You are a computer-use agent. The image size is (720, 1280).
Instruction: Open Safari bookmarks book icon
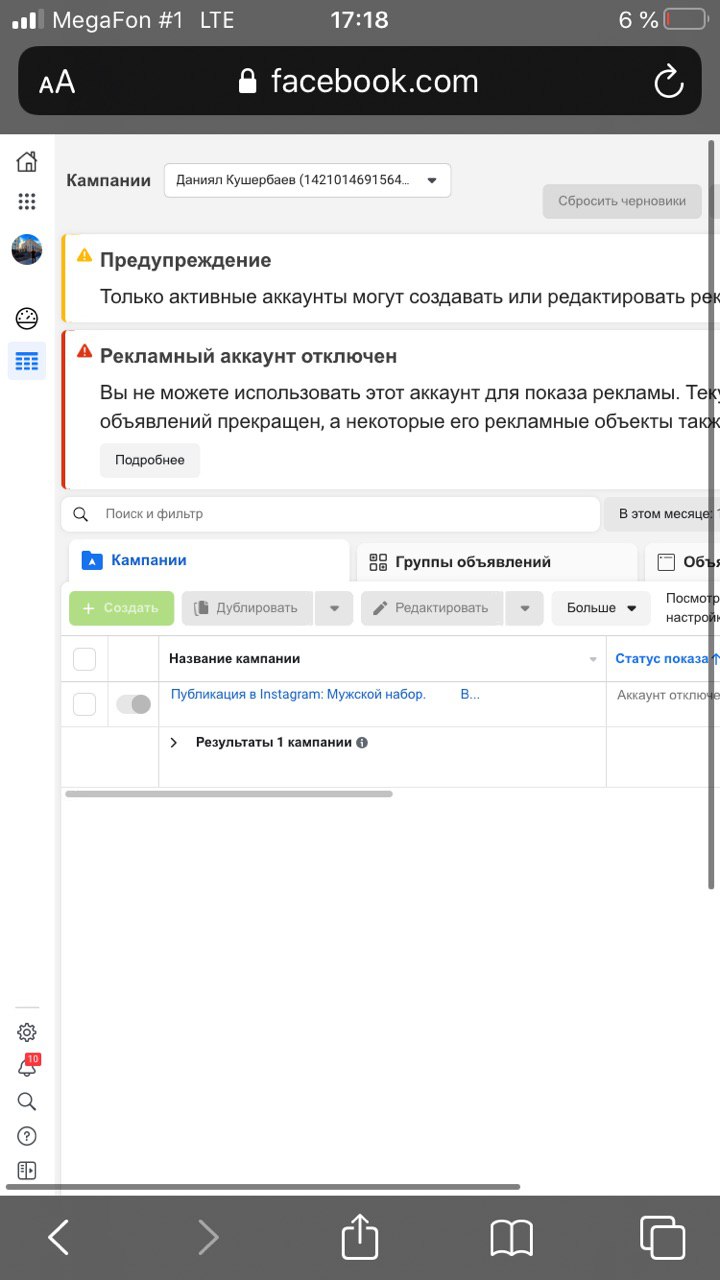click(x=511, y=1239)
